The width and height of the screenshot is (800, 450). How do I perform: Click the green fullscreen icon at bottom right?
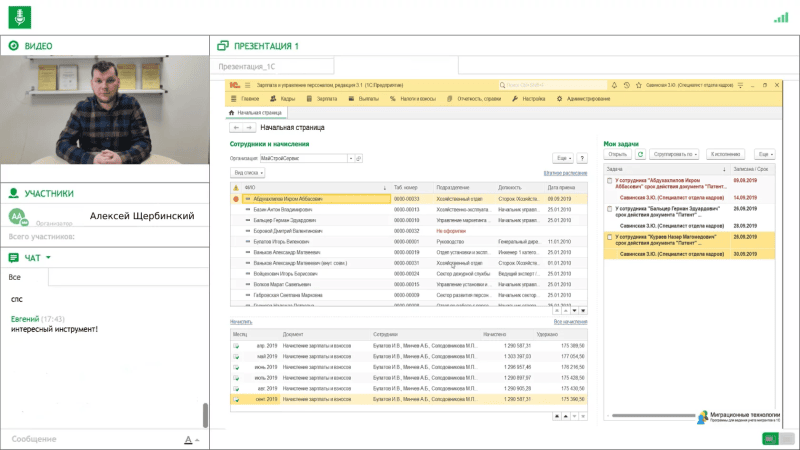pyautogui.click(x=771, y=438)
